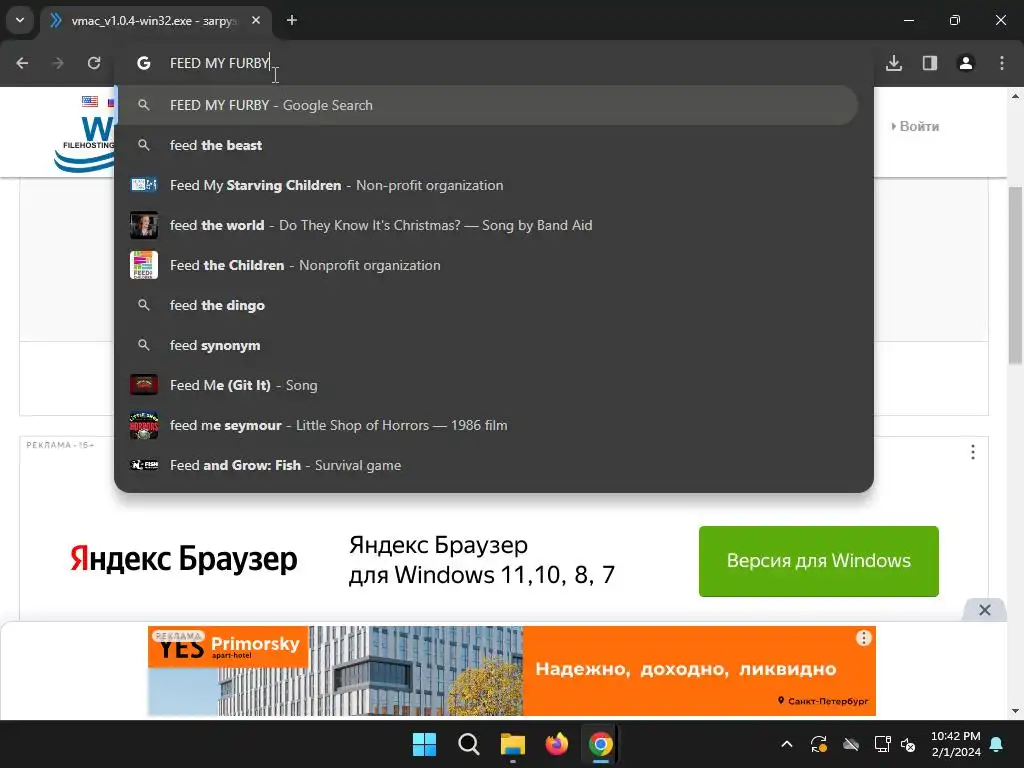Select Feed the Children nonprofit suggestion
This screenshot has height=768, width=1024.
tap(487, 265)
